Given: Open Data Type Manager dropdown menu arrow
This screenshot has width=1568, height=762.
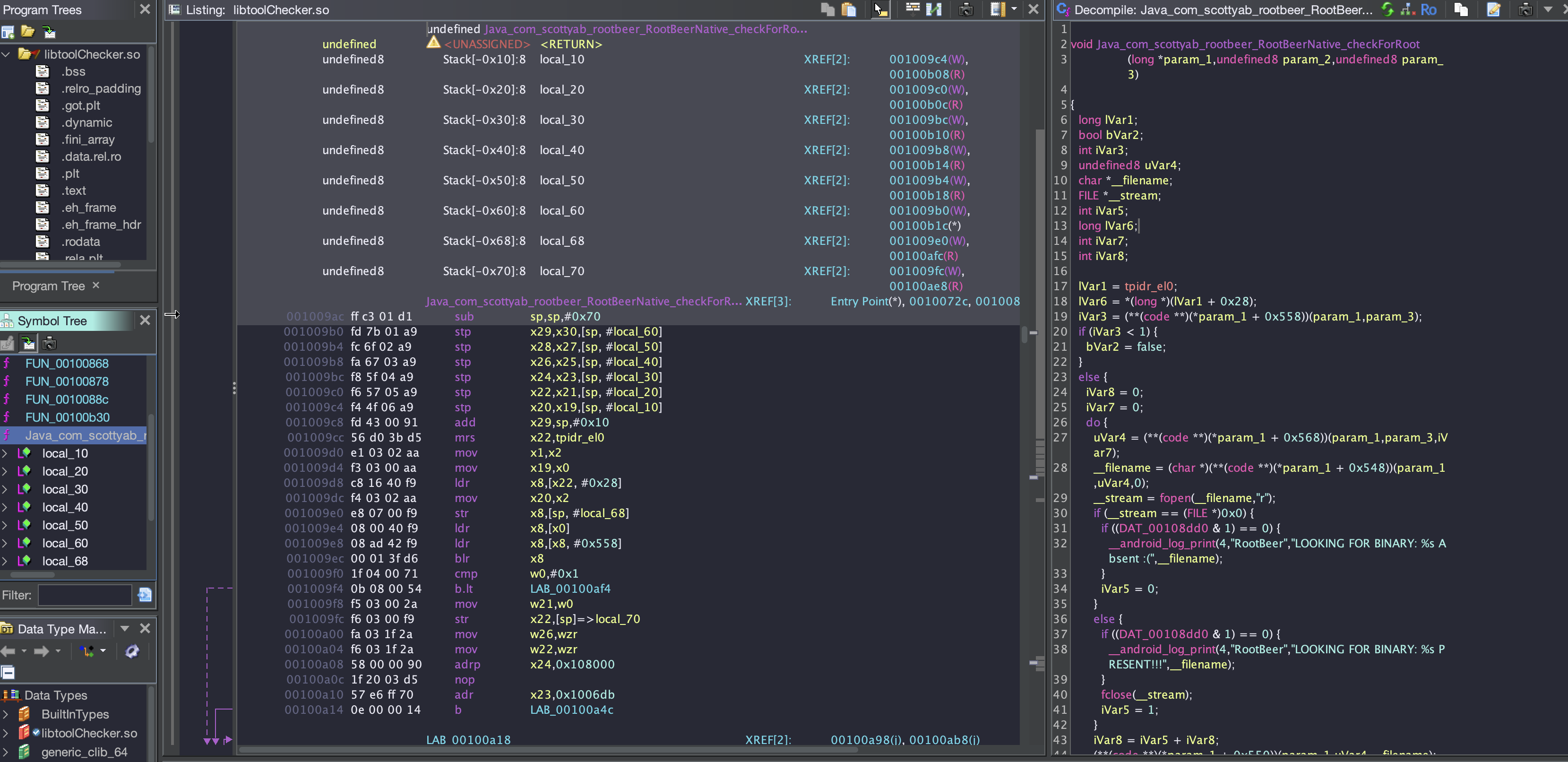Looking at the screenshot, I should (x=125, y=628).
